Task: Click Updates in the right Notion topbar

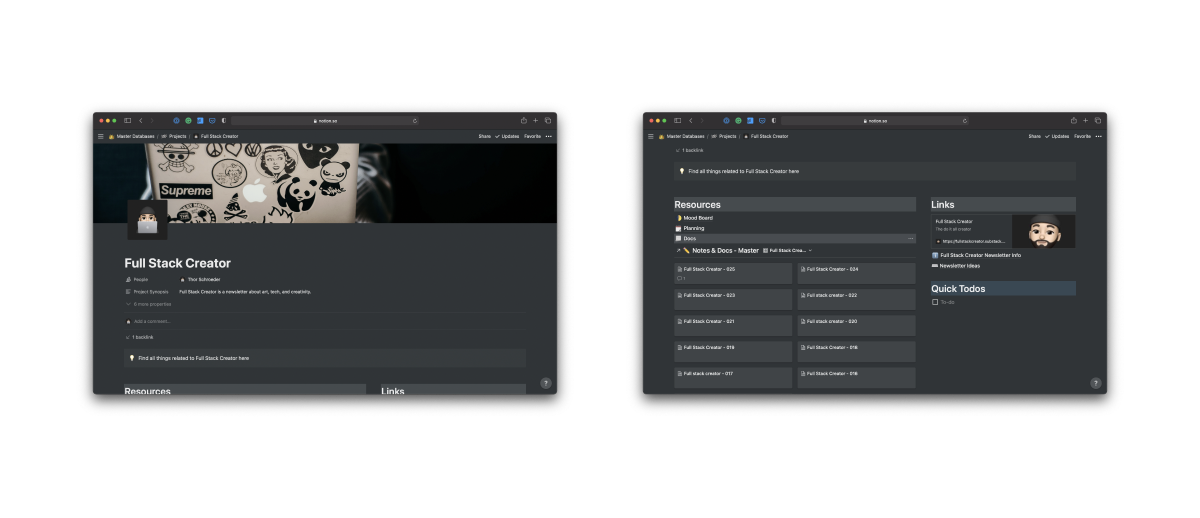Action: click(1057, 136)
